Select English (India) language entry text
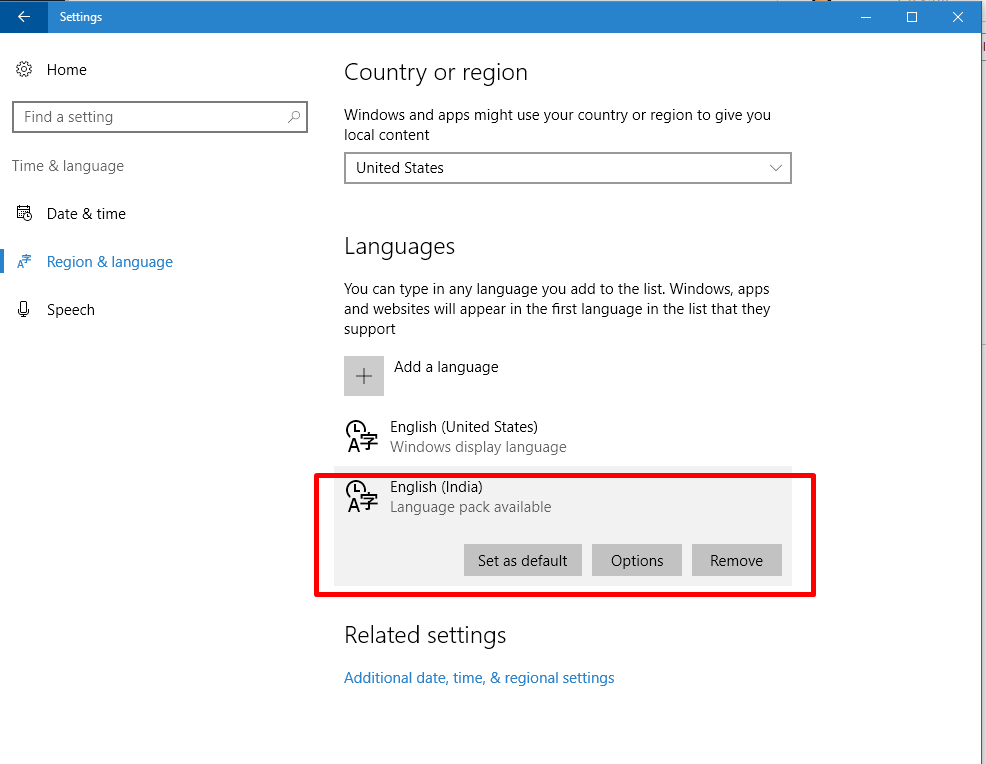The height and width of the screenshot is (764, 986). (x=436, y=487)
